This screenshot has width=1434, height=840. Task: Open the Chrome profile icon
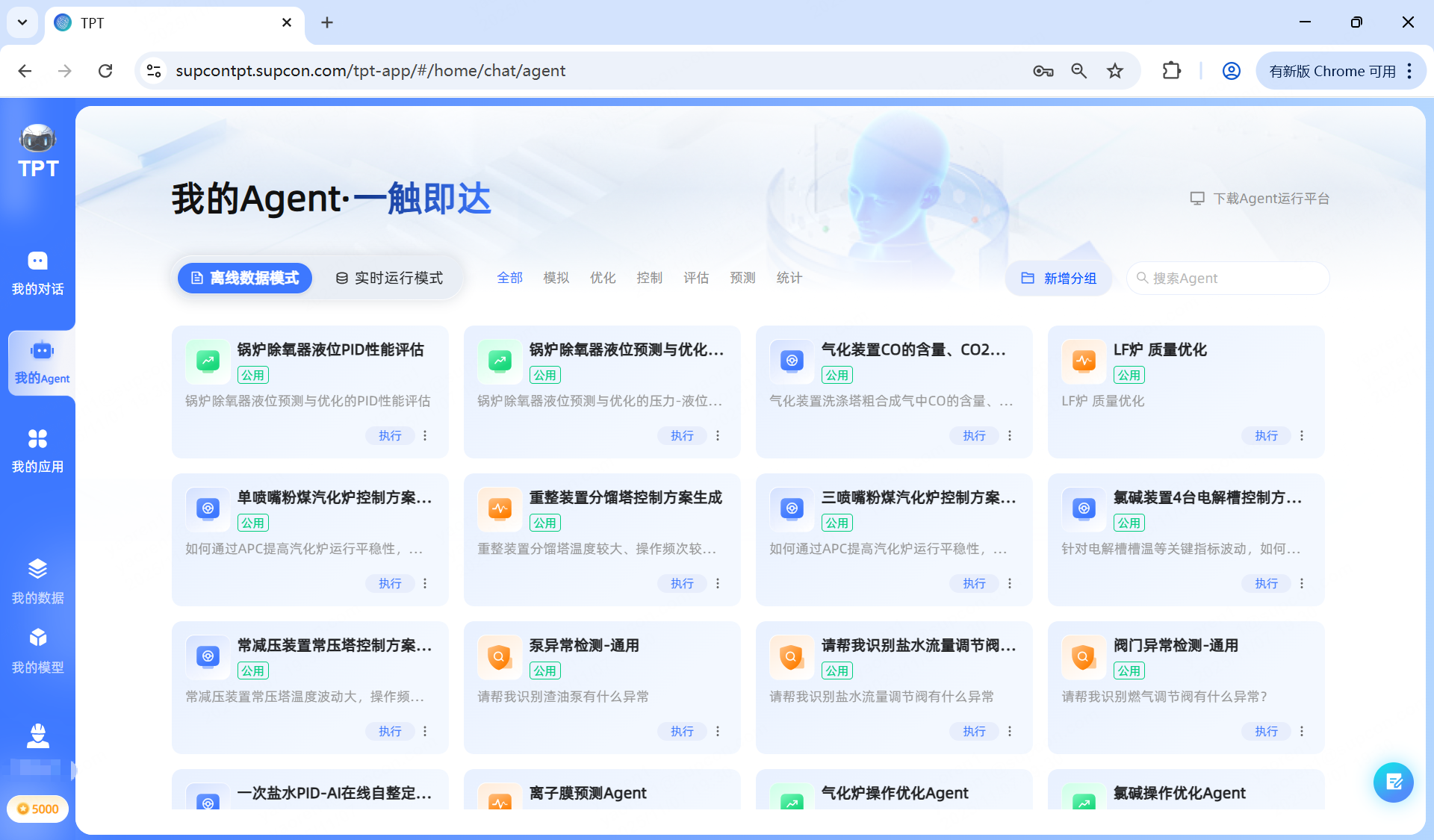1231,70
